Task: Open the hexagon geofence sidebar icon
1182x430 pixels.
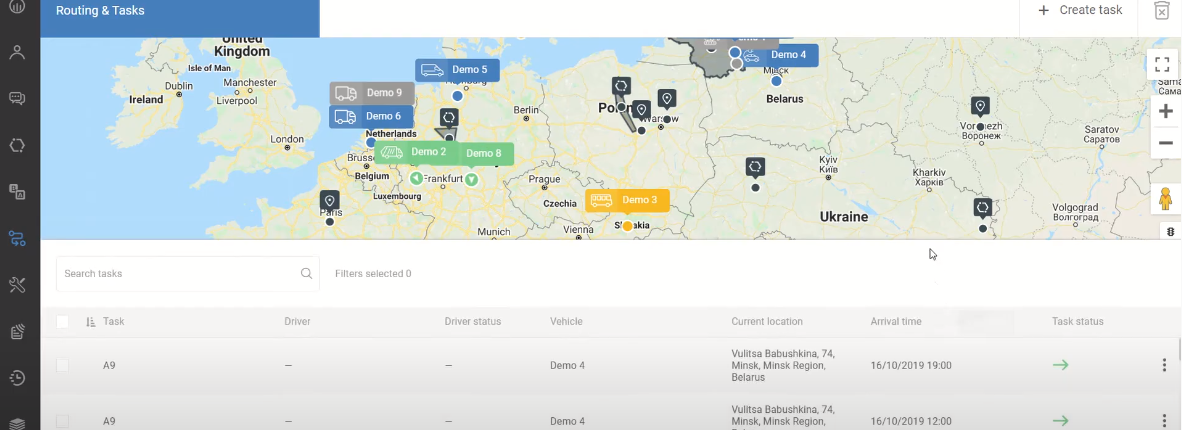Action: (17, 145)
